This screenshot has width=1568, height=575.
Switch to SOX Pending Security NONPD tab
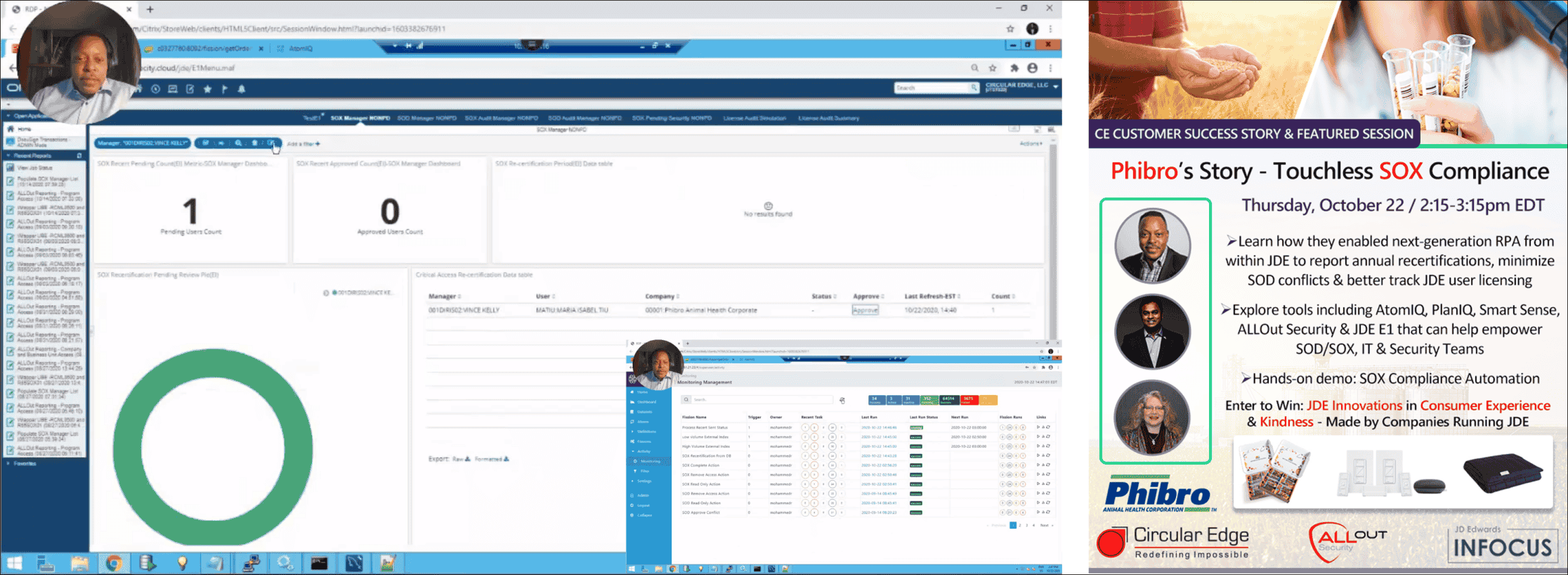click(x=671, y=118)
